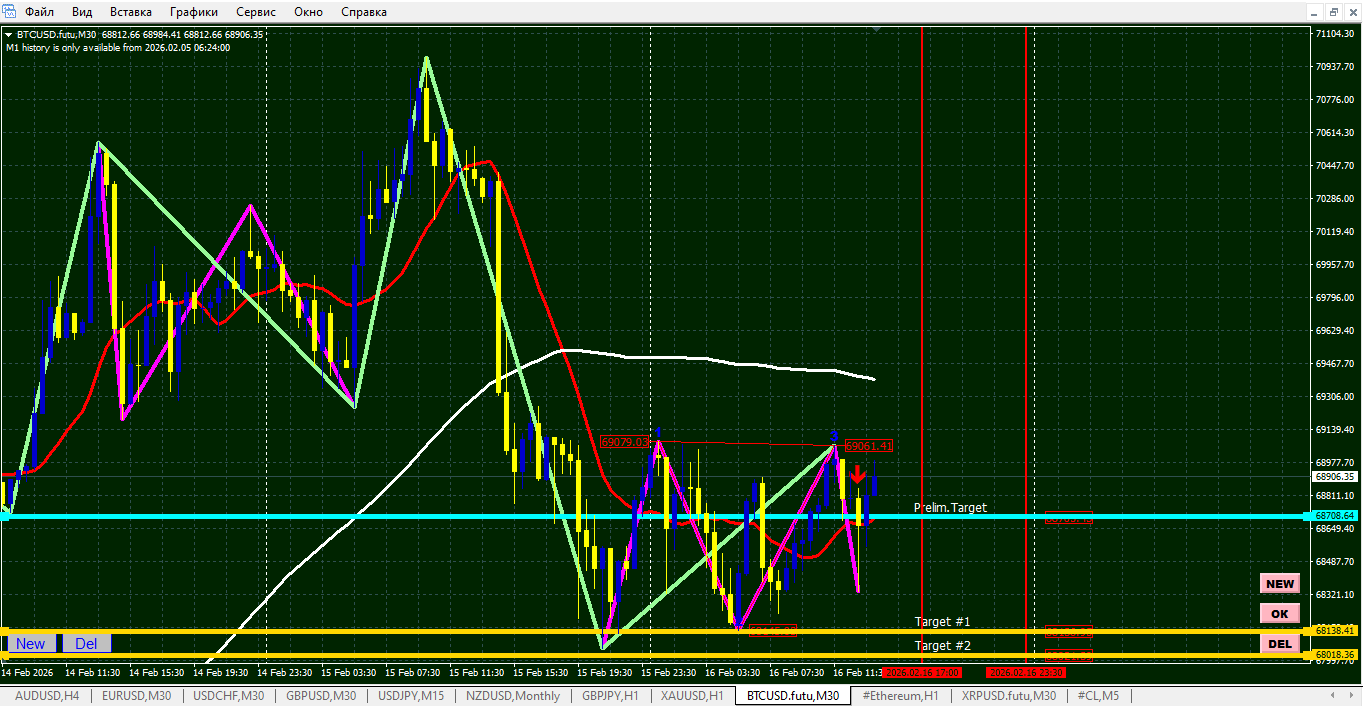Screen dimensions: 1363x707
Task: Switch to the GBPUSD,M30 chart tab
Action: (x=321, y=695)
